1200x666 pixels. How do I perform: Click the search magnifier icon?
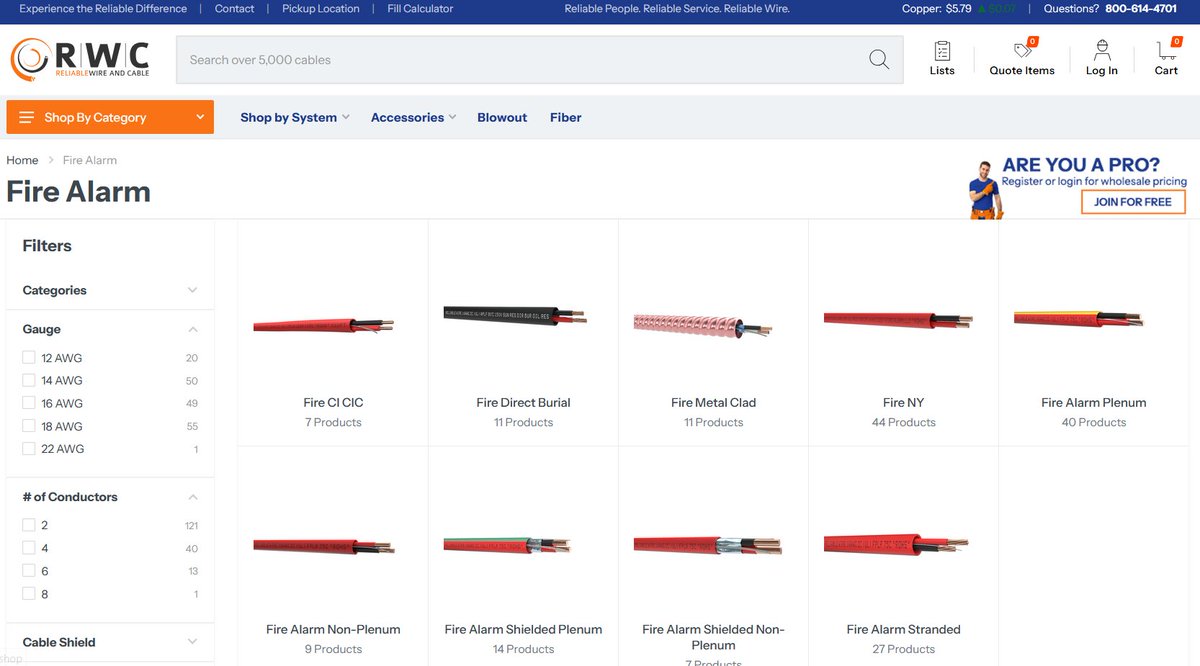tap(879, 60)
